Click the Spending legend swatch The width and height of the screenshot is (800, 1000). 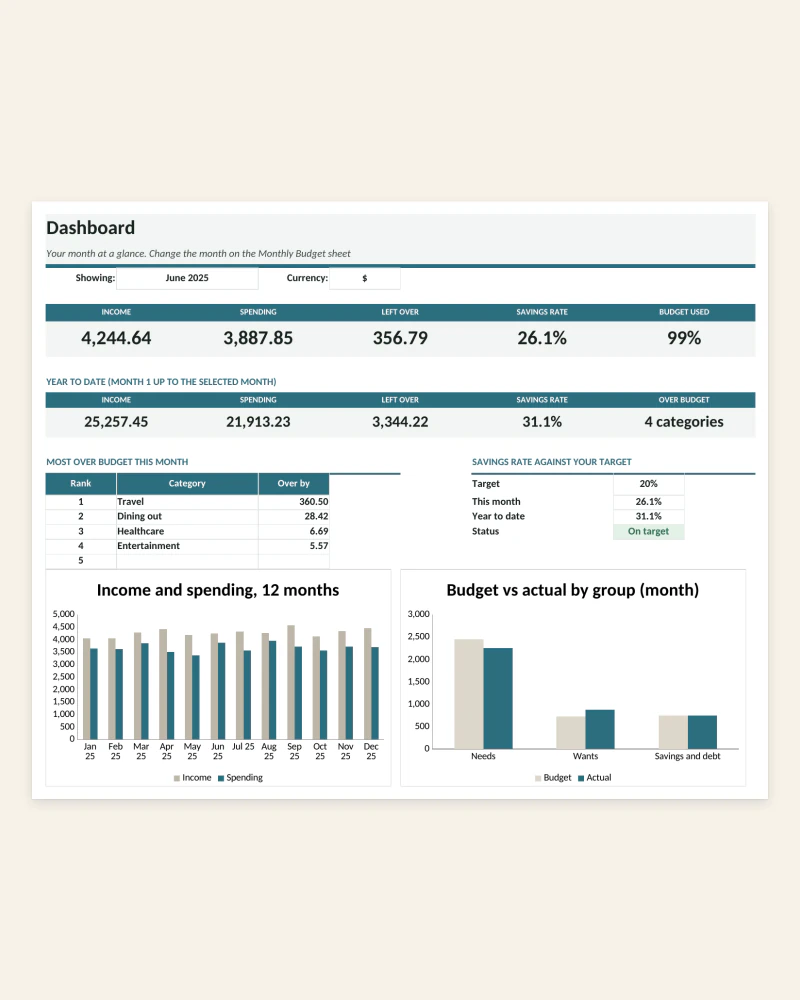pos(221,778)
